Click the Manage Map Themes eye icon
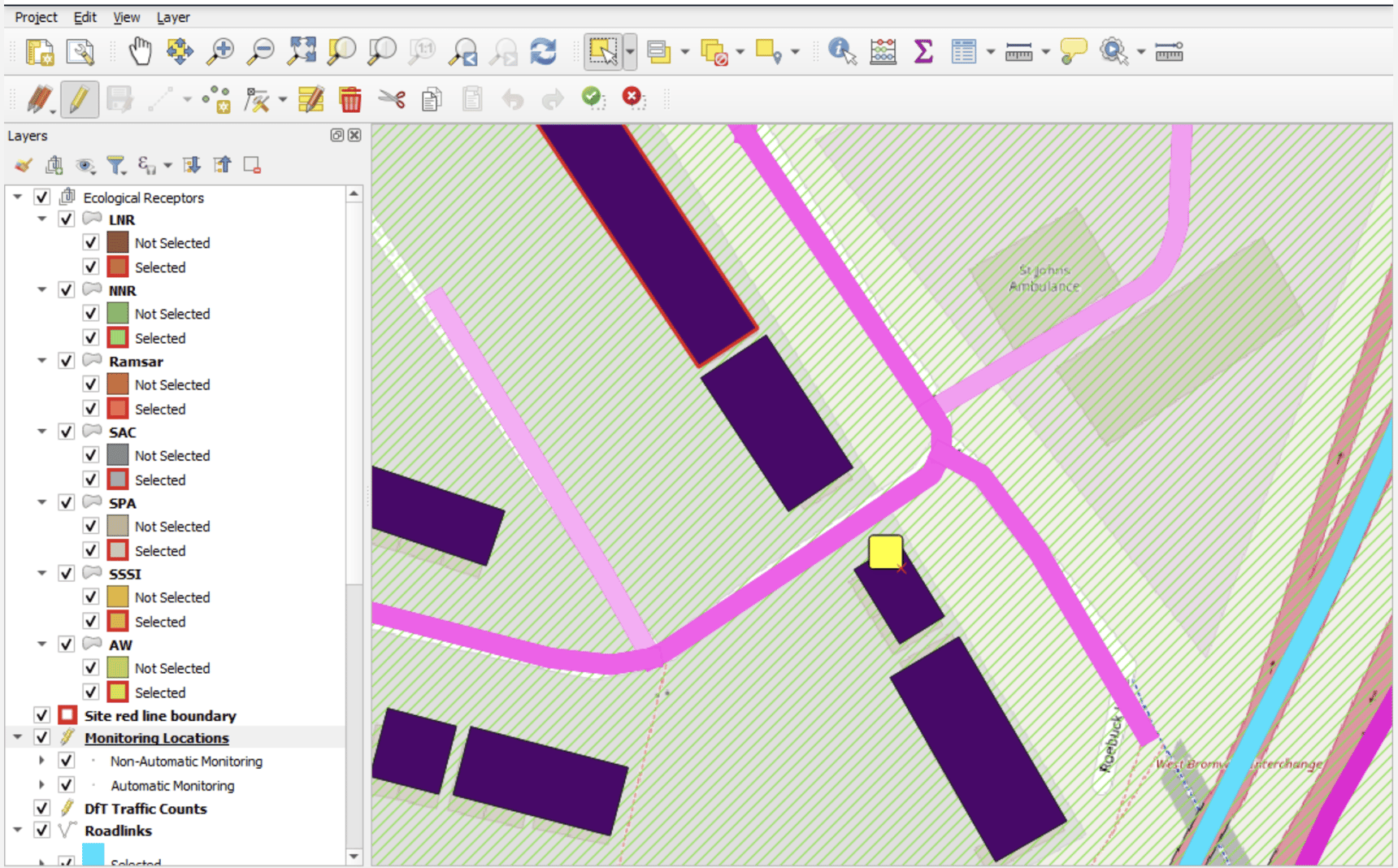This screenshot has width=1398, height=868. tap(85, 164)
